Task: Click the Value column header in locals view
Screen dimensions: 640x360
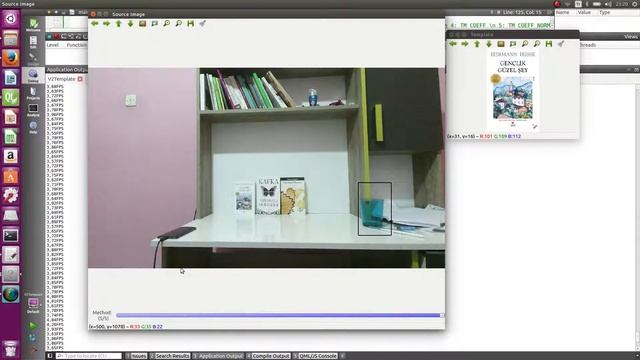Action: click(x=584, y=12)
